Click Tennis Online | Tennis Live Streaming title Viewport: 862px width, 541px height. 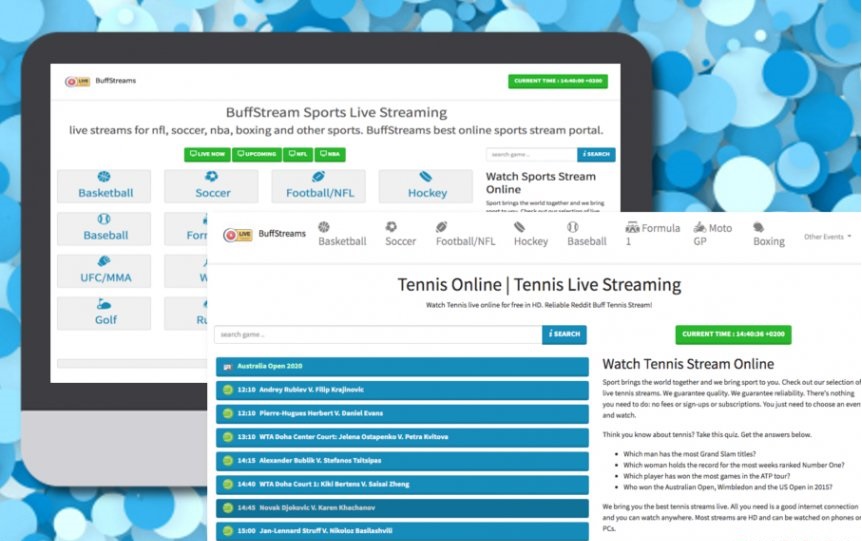click(x=539, y=285)
